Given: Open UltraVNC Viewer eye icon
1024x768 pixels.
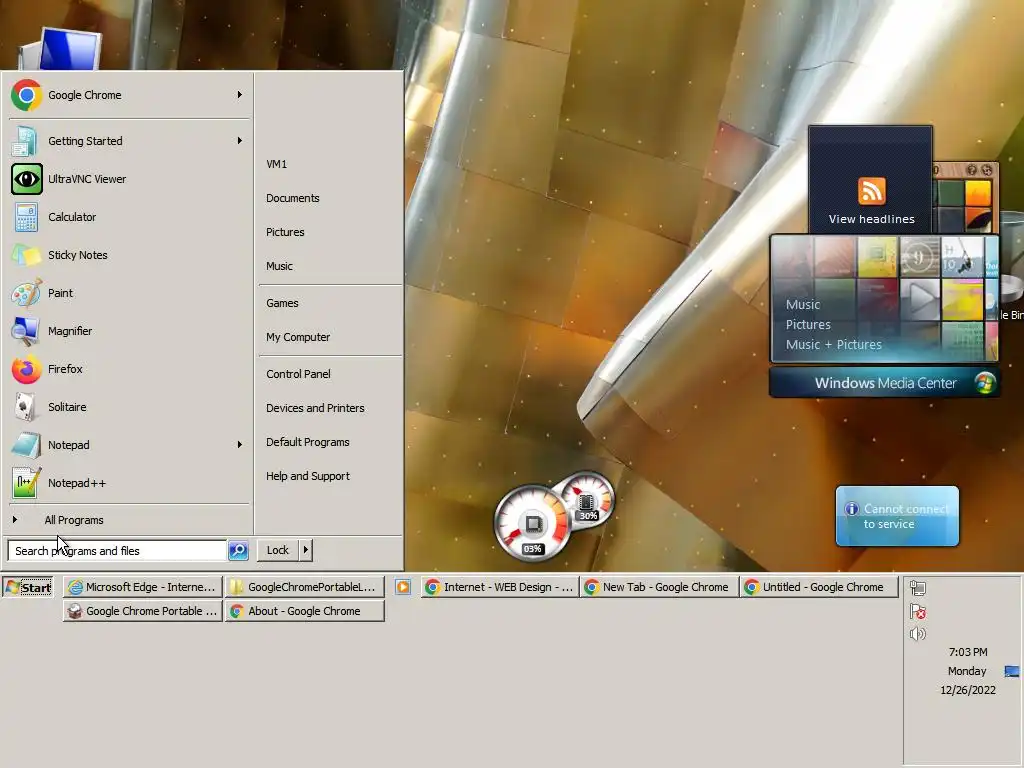Looking at the screenshot, I should pos(26,179).
